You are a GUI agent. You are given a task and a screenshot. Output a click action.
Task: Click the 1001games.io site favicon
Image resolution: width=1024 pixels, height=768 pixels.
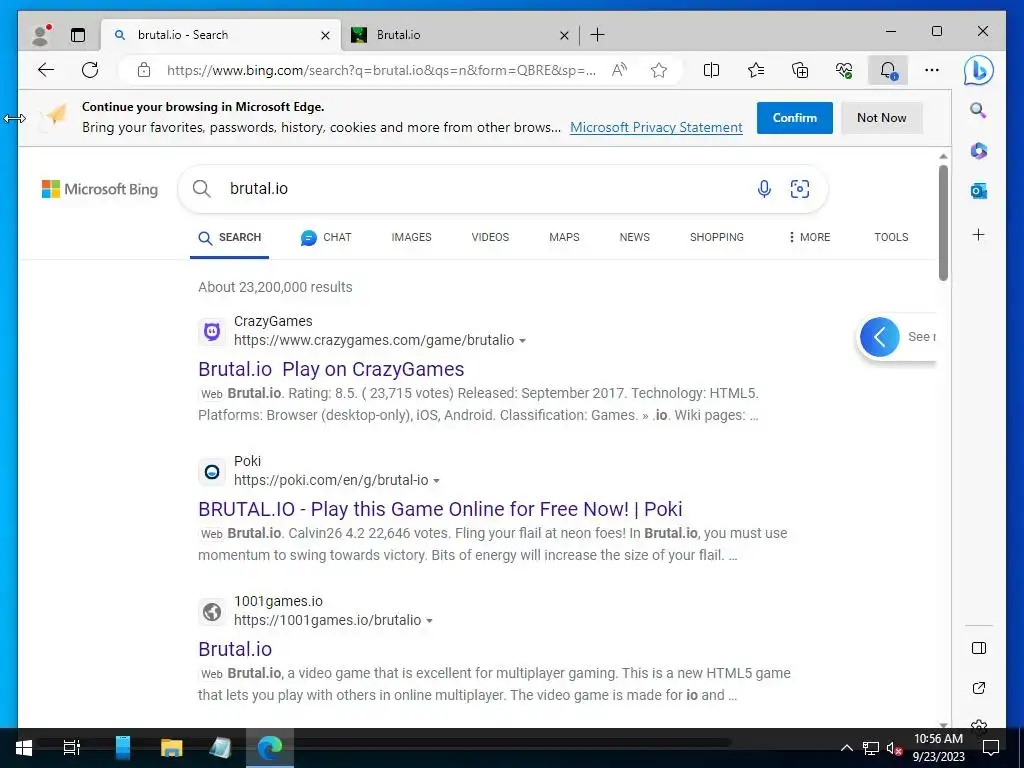click(212, 612)
